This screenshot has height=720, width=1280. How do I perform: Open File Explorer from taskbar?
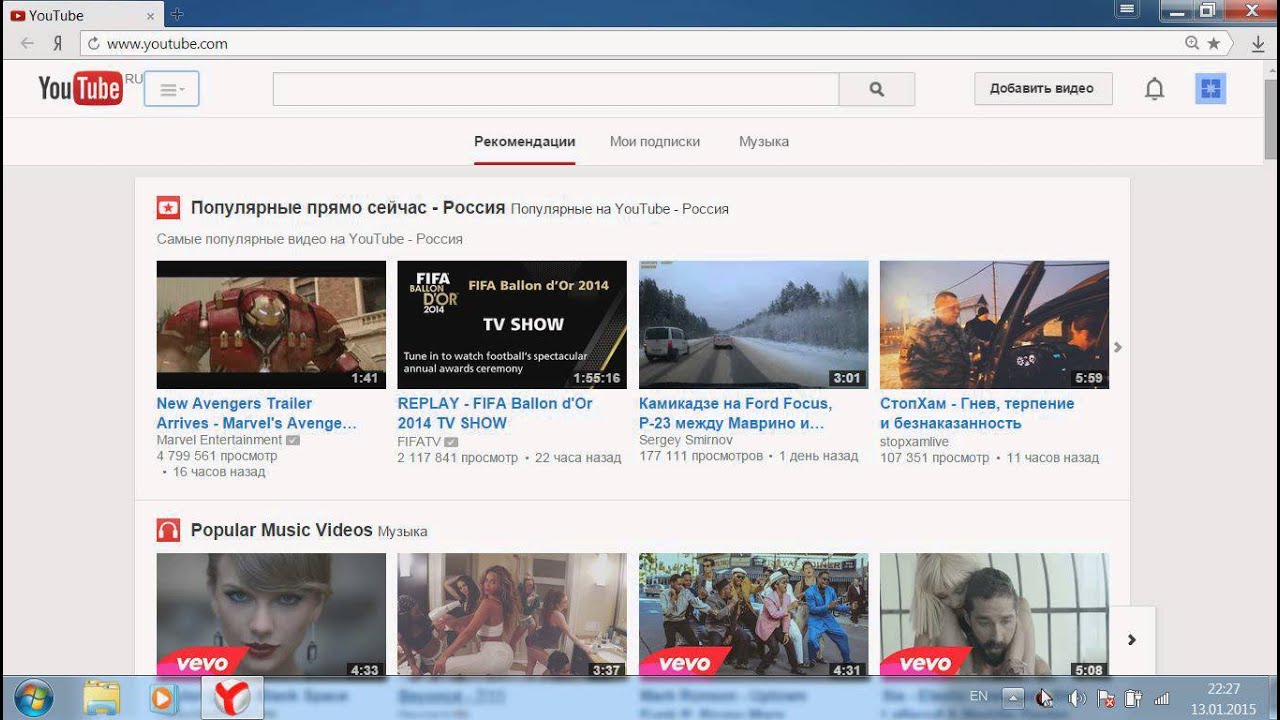(x=101, y=698)
